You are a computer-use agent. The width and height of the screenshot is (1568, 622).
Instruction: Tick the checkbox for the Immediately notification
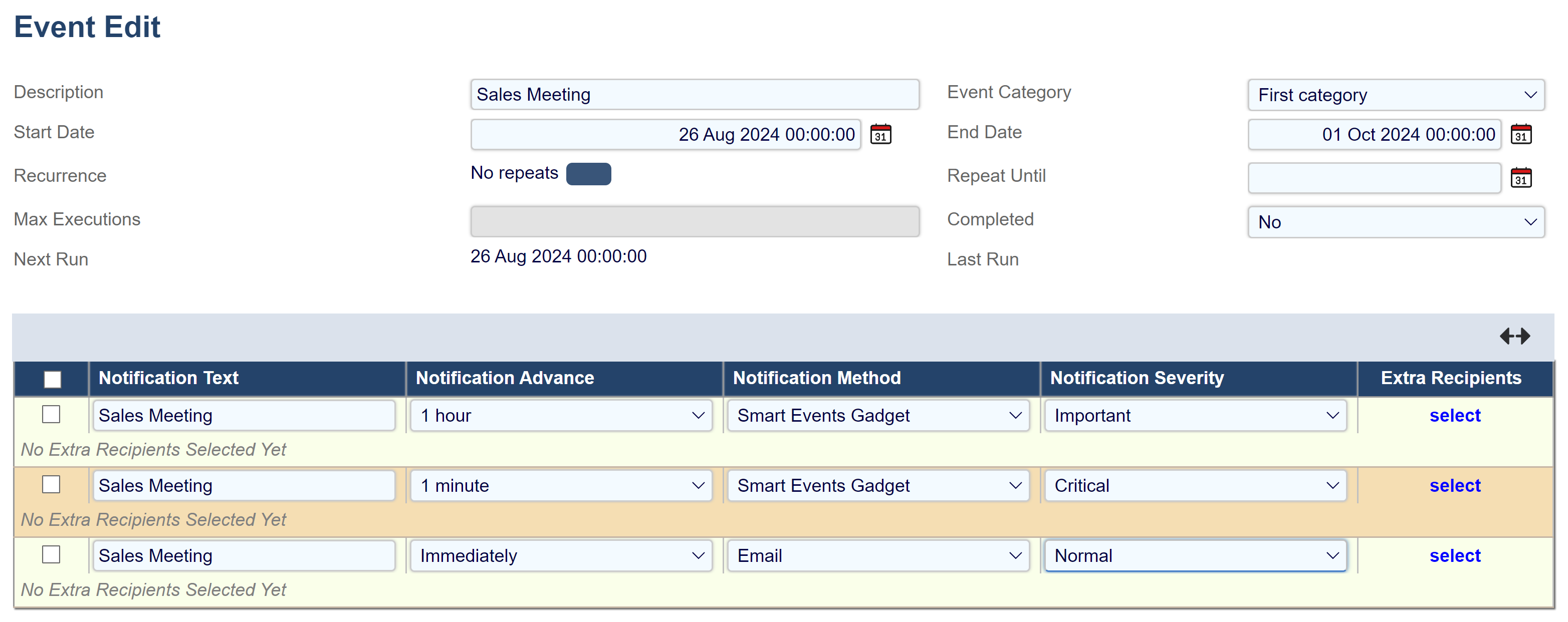point(51,554)
